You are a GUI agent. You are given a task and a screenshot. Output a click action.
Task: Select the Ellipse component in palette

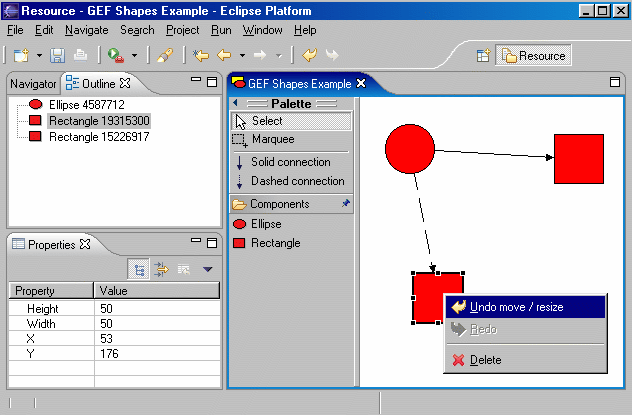pyautogui.click(x=265, y=224)
